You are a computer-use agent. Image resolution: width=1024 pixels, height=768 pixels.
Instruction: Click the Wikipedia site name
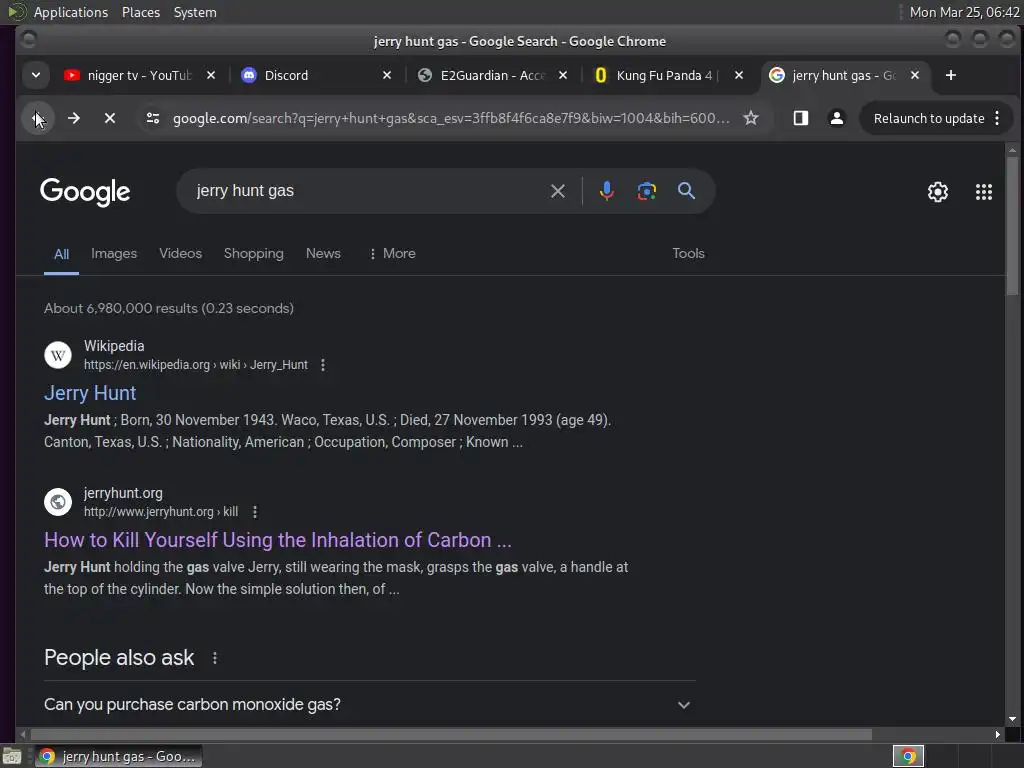click(114, 346)
